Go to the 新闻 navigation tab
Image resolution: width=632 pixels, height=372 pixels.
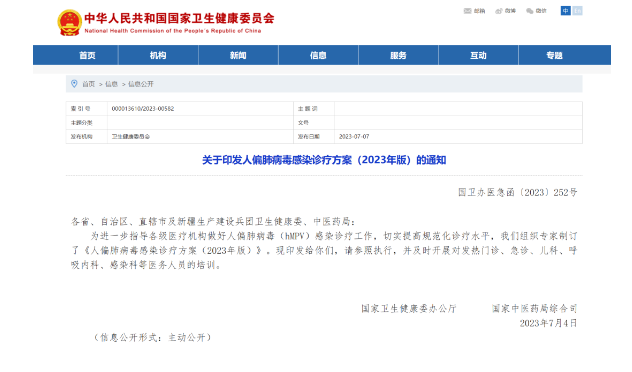(238, 55)
